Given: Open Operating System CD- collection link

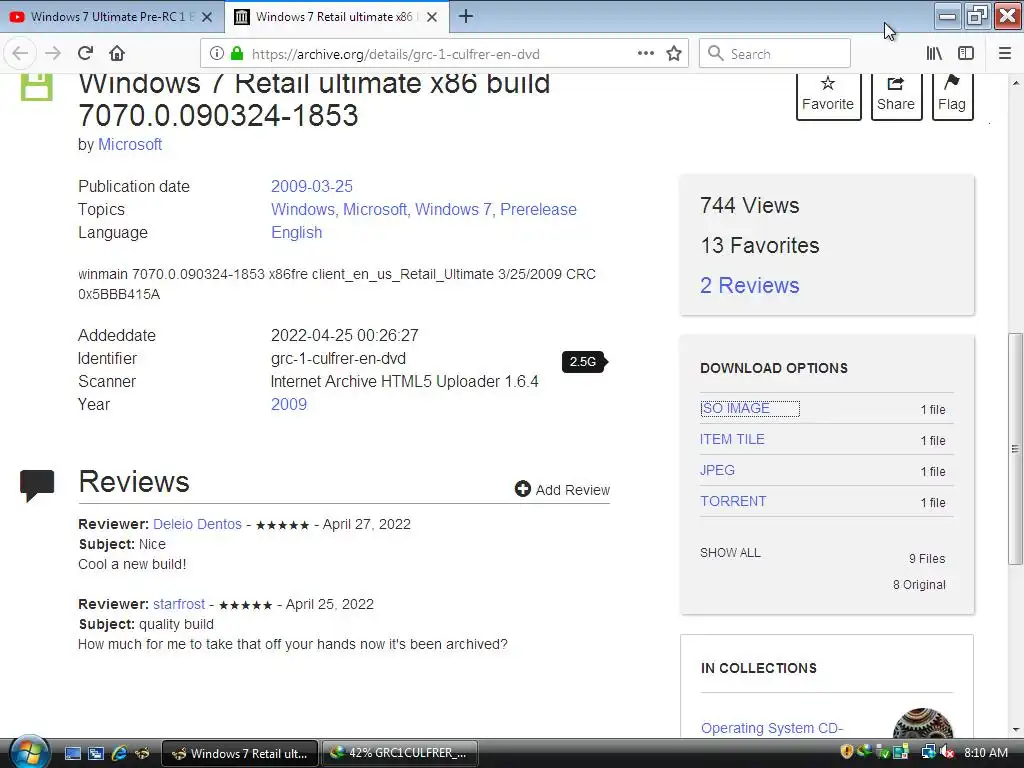Looking at the screenshot, I should (x=772, y=728).
